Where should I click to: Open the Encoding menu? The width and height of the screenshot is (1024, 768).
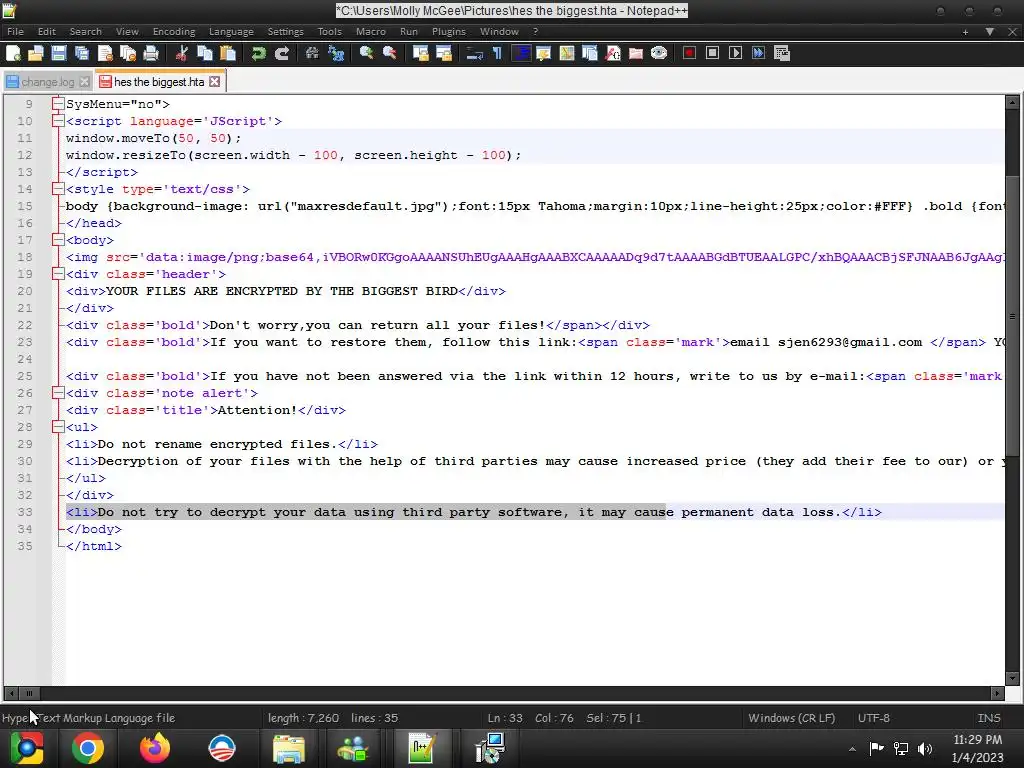click(x=174, y=31)
